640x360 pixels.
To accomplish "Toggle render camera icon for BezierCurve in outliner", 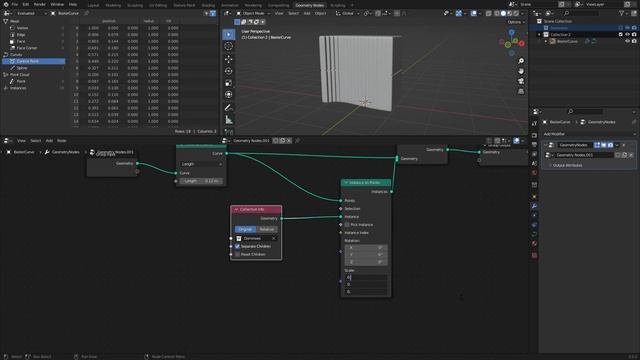I will click(634, 41).
